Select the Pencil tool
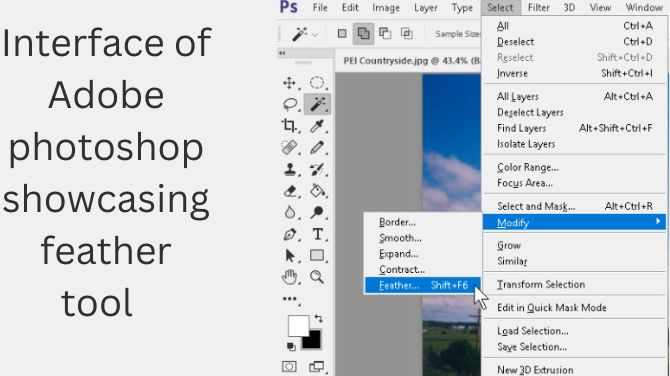The height and width of the screenshot is (376, 670). point(317,148)
